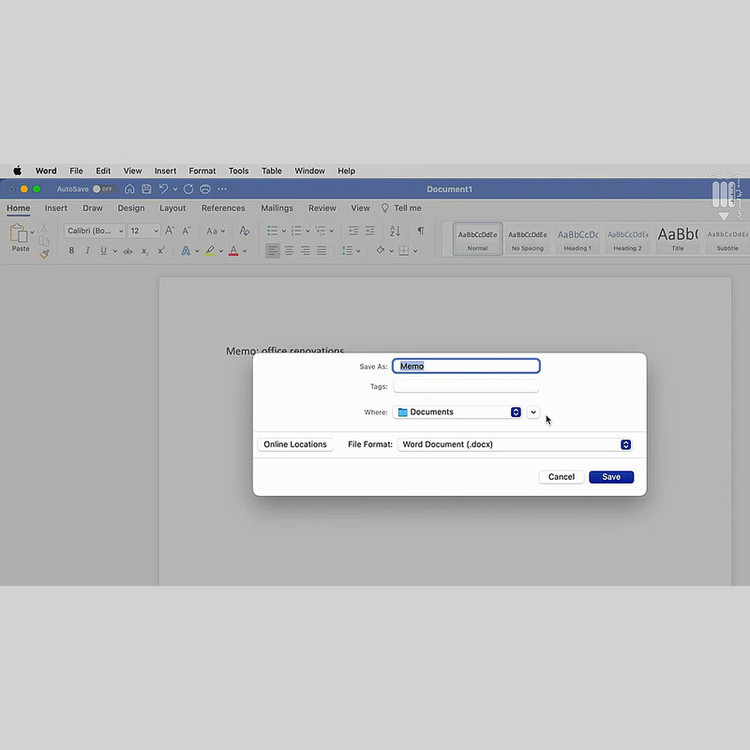
Task: Click the Online Locations button
Action: (295, 444)
